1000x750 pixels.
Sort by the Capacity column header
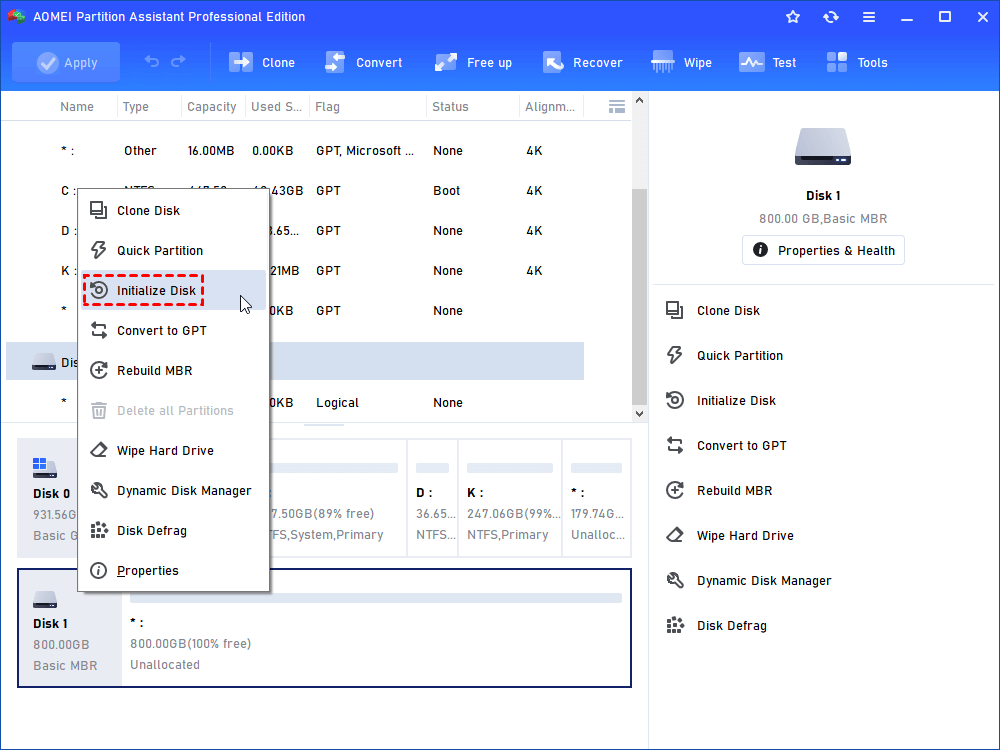pos(212,107)
